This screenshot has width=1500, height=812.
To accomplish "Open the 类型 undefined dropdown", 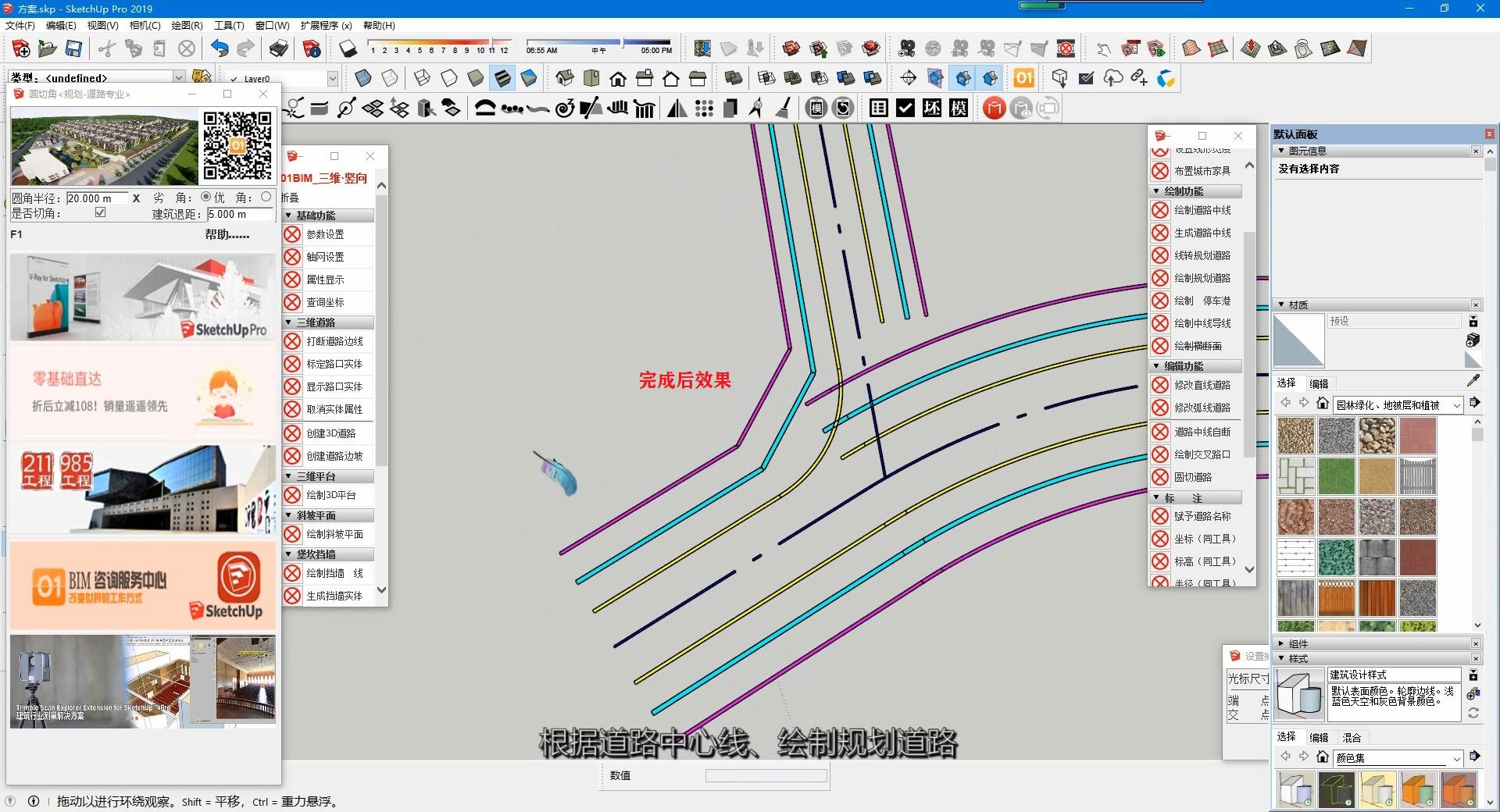I will point(179,77).
